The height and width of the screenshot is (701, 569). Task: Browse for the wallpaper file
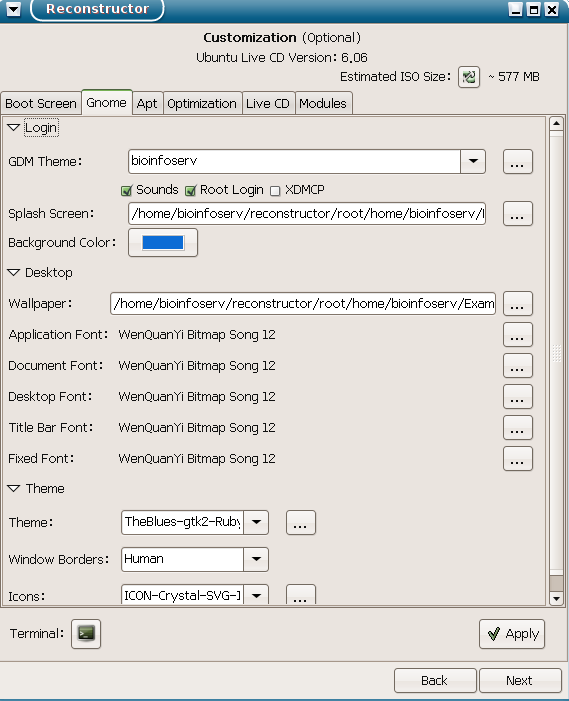tap(518, 304)
